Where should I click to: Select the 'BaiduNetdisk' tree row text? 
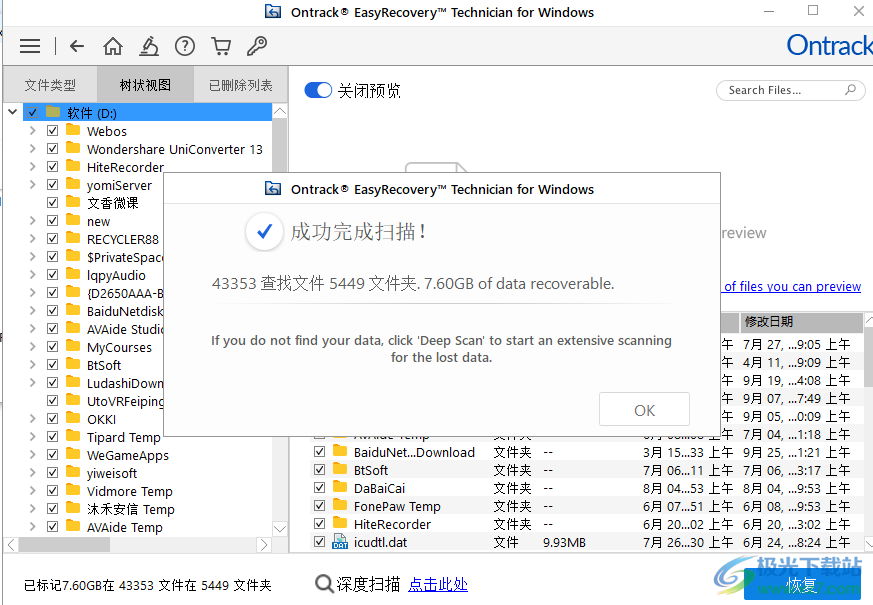[x=125, y=311]
